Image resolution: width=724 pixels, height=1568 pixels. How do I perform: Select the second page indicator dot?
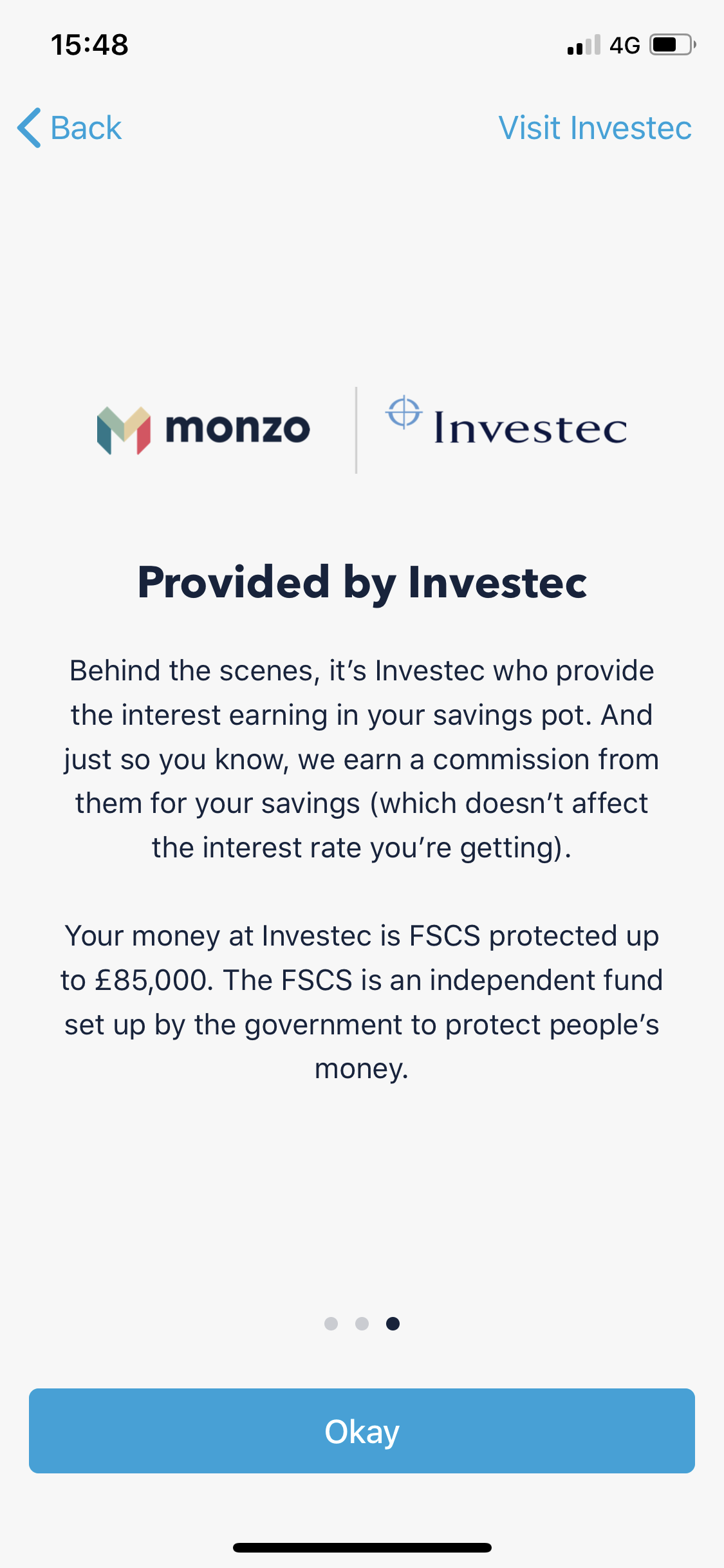362,1323
